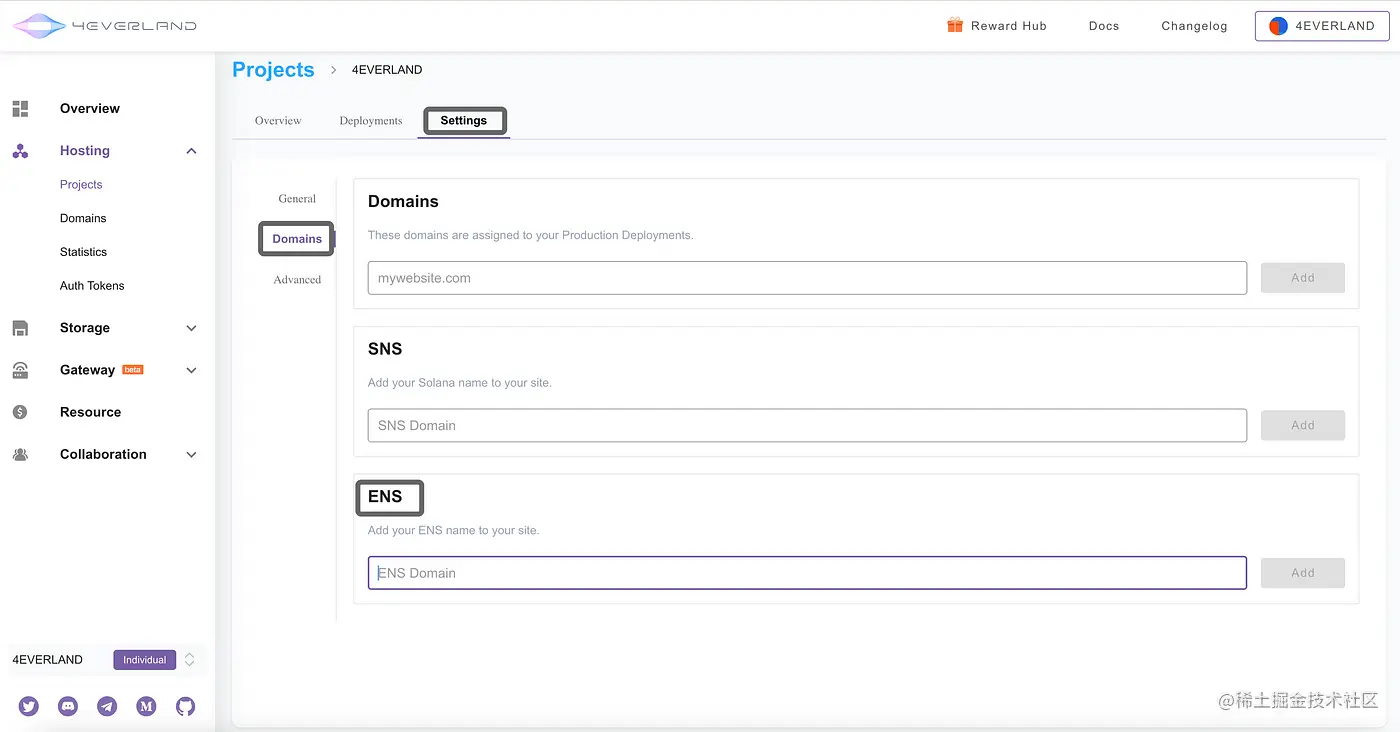Collapse the Hosting sidebar section
The height and width of the screenshot is (732, 1400).
[191, 151]
